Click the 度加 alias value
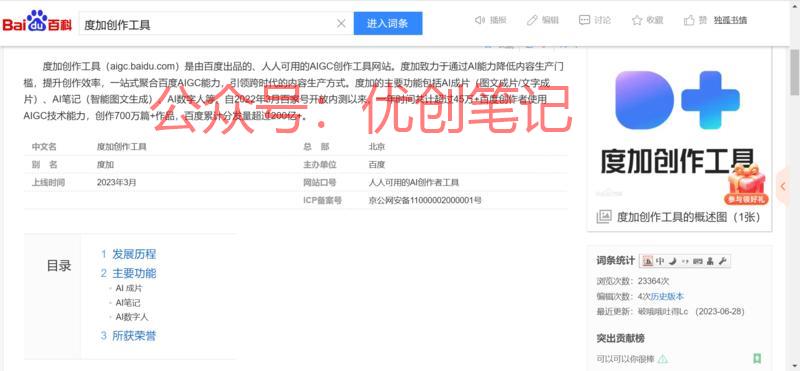Viewport: 800px width, 371px height. 105,164
